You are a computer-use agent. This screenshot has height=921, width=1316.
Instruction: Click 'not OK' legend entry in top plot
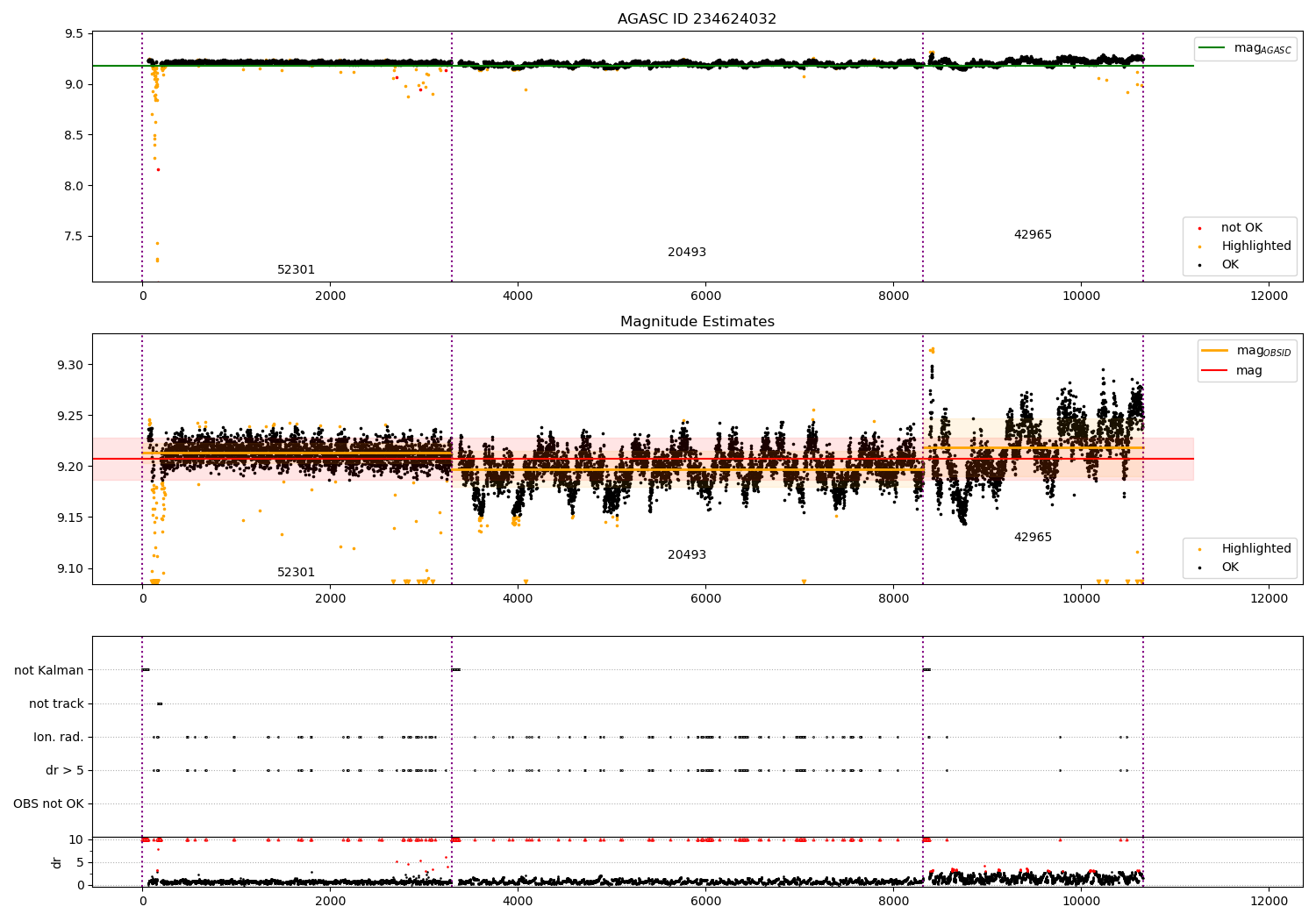tap(1231, 228)
